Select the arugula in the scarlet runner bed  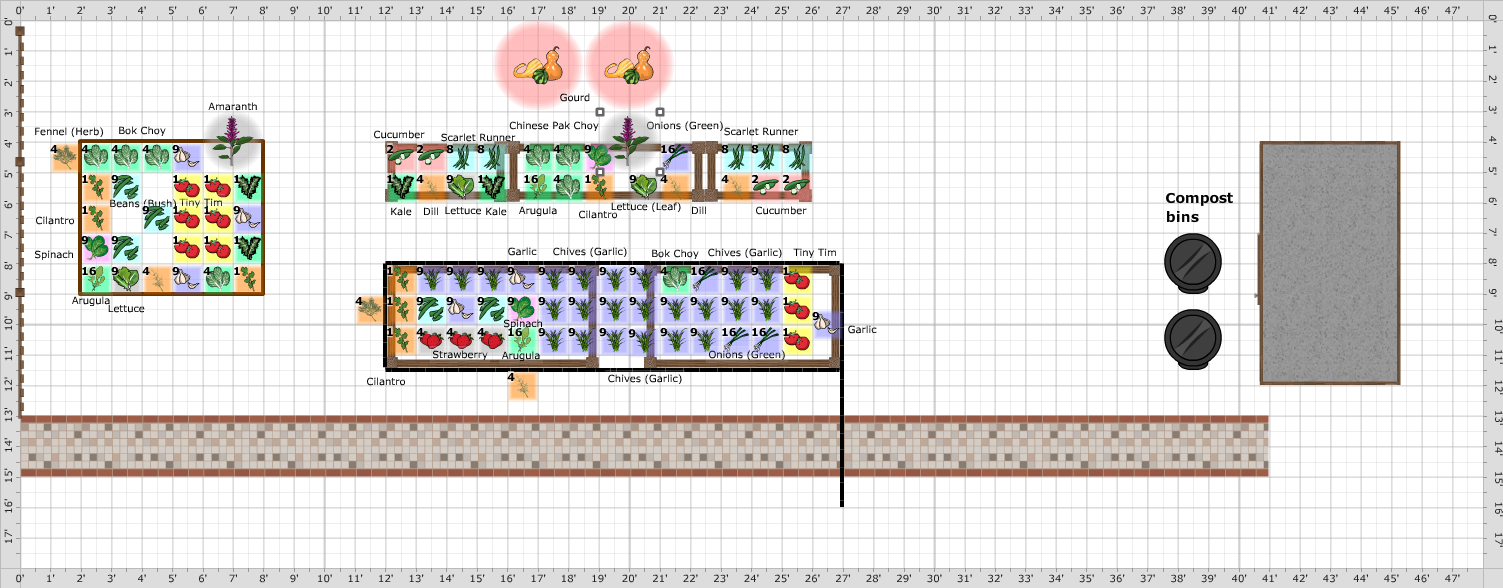tap(538, 186)
